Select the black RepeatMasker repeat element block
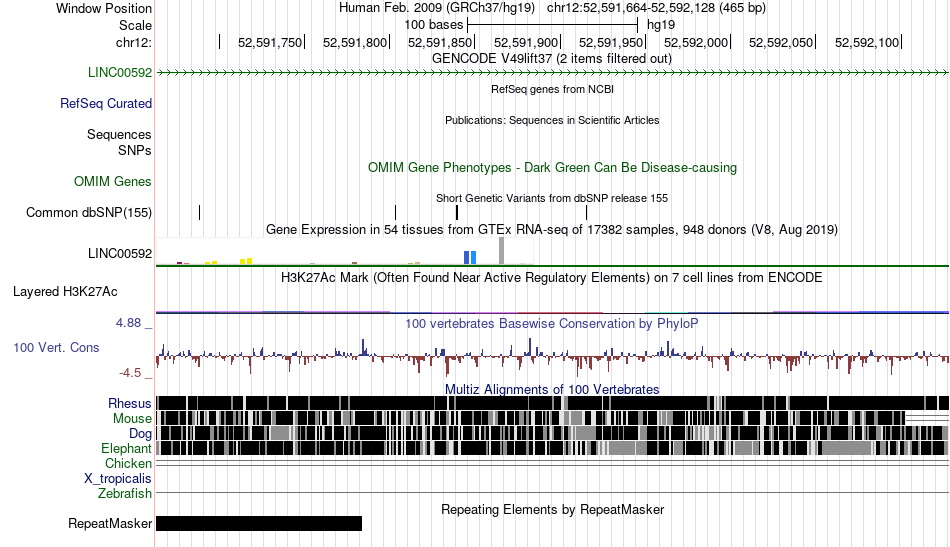Viewport: 950px width, 547px height. (259, 523)
